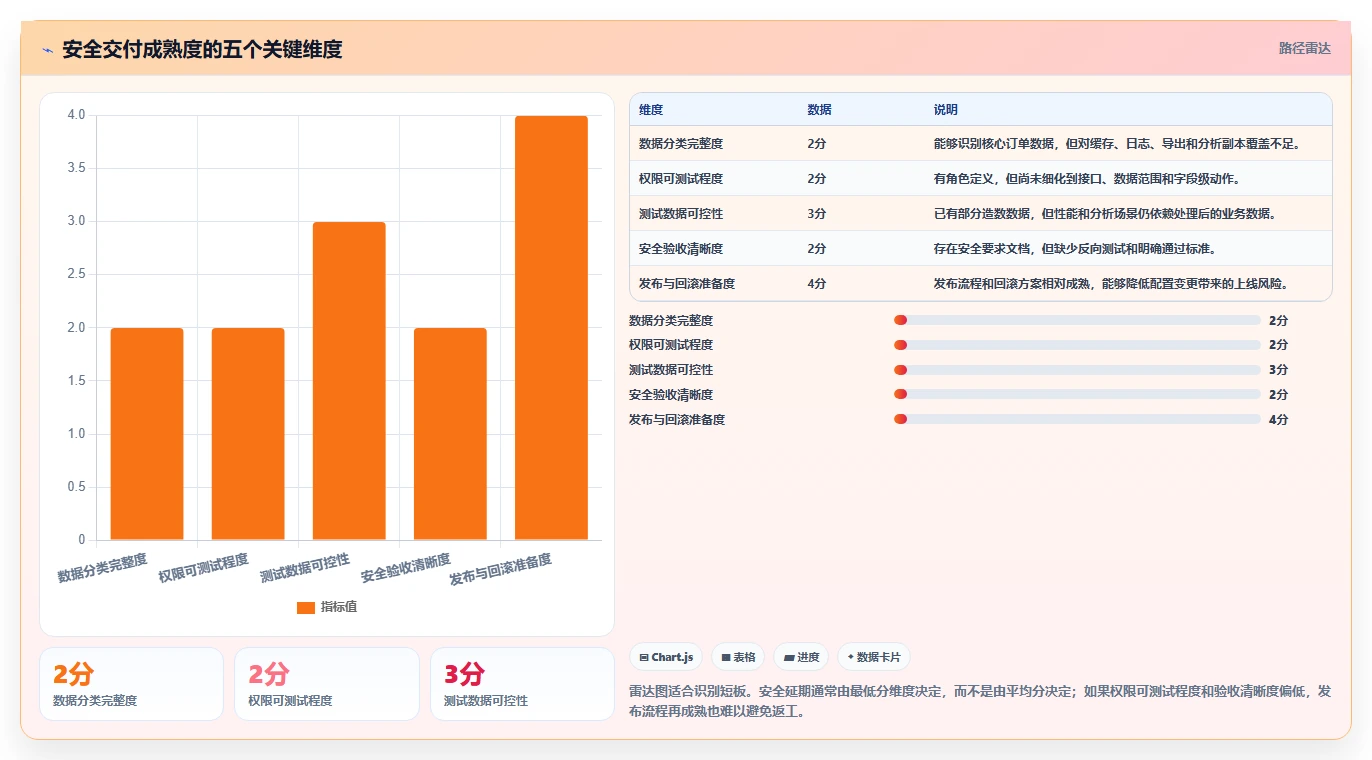1372x760 pixels.
Task: Click the 权限可测试程度 bar in chart
Action: pyautogui.click(x=248, y=434)
